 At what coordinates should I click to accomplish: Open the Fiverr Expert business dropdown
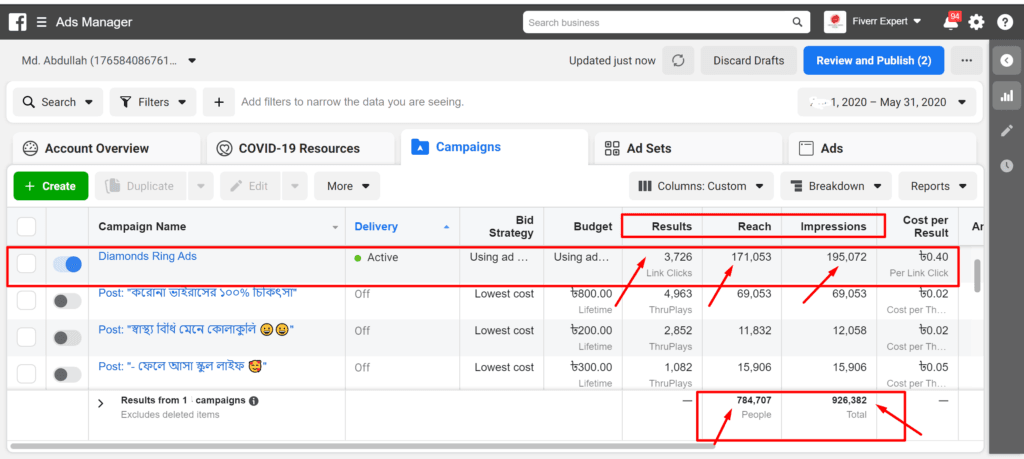point(886,22)
